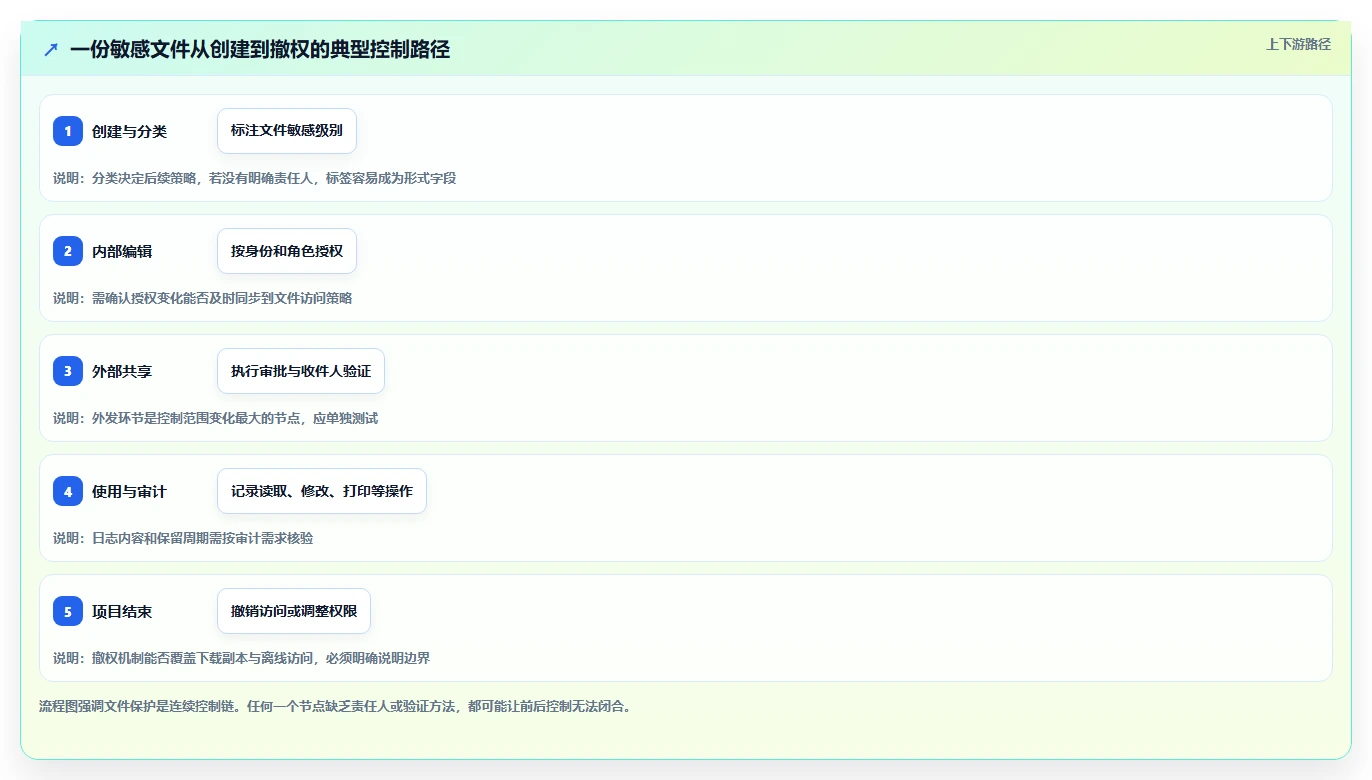
Task: Click the note about 日志内容和保留周期
Action: coord(183,538)
